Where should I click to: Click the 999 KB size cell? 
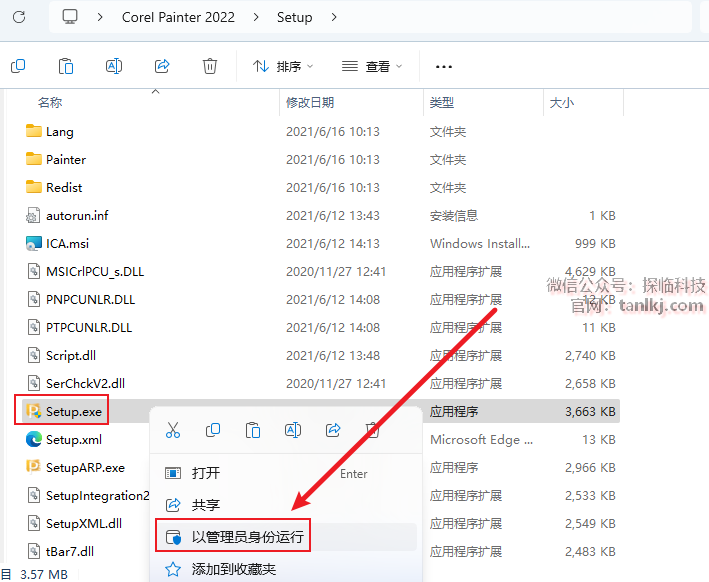(x=595, y=244)
